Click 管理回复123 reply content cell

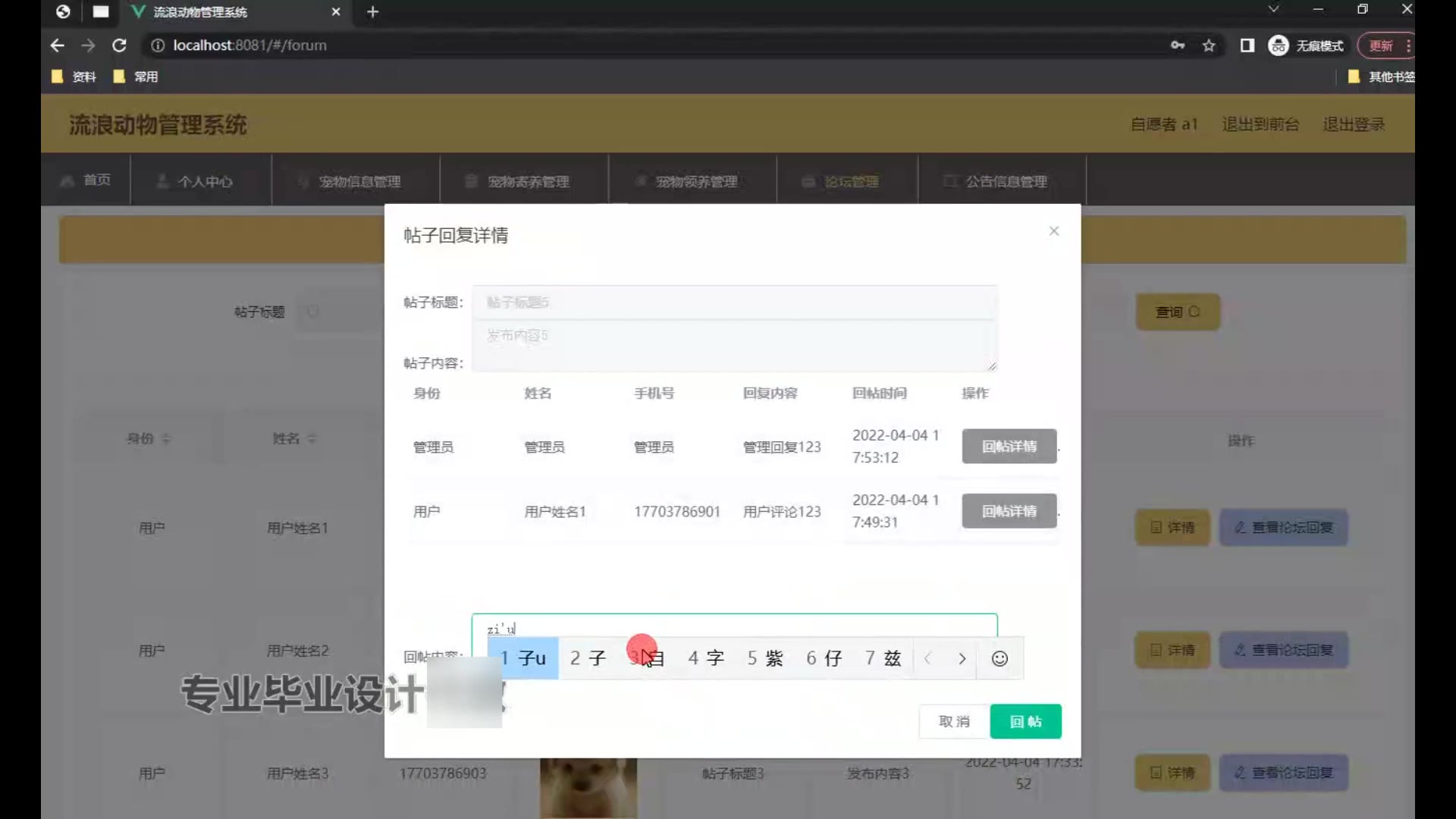[x=782, y=447]
